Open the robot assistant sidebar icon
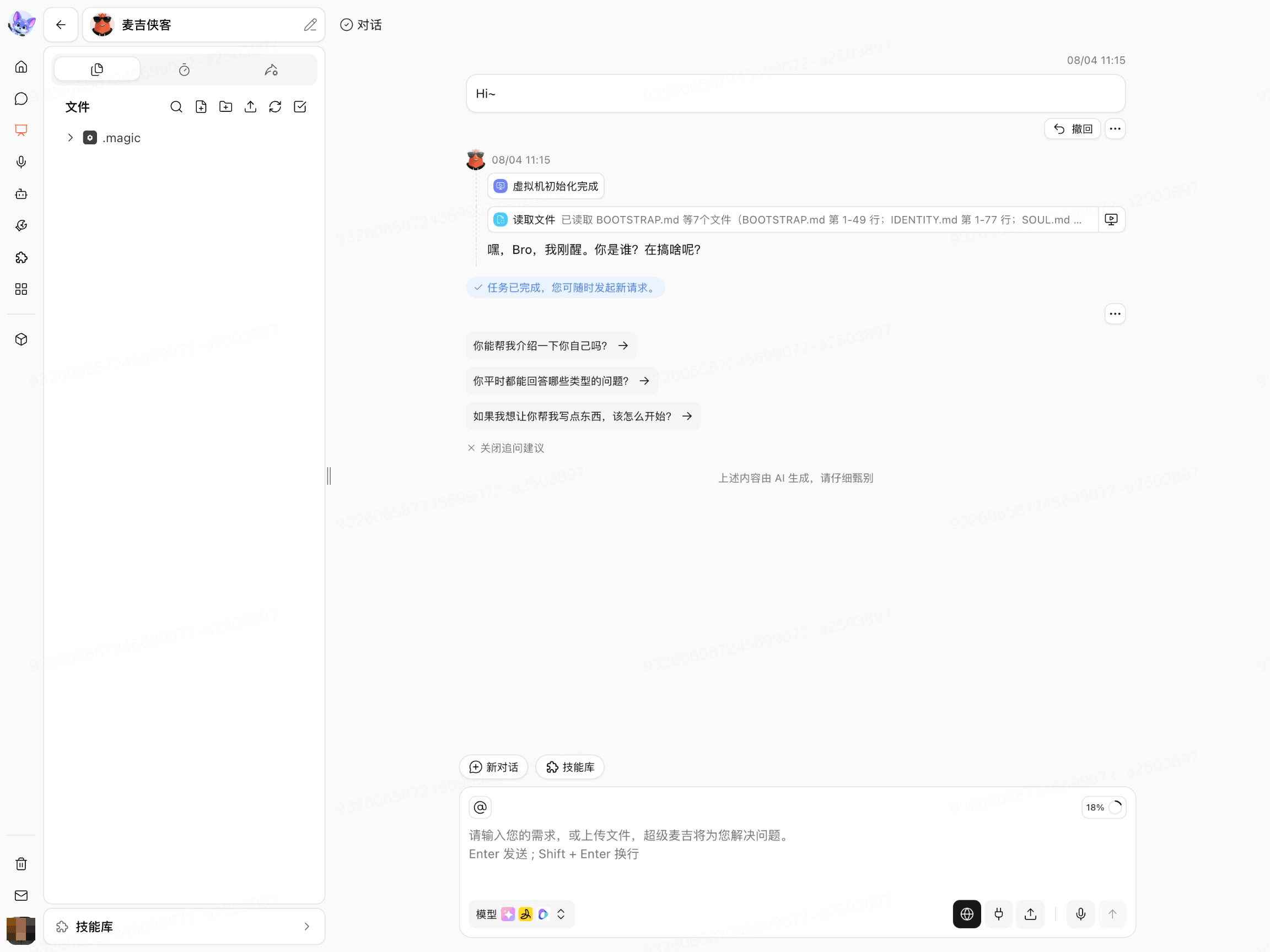1270x952 pixels. point(21,194)
